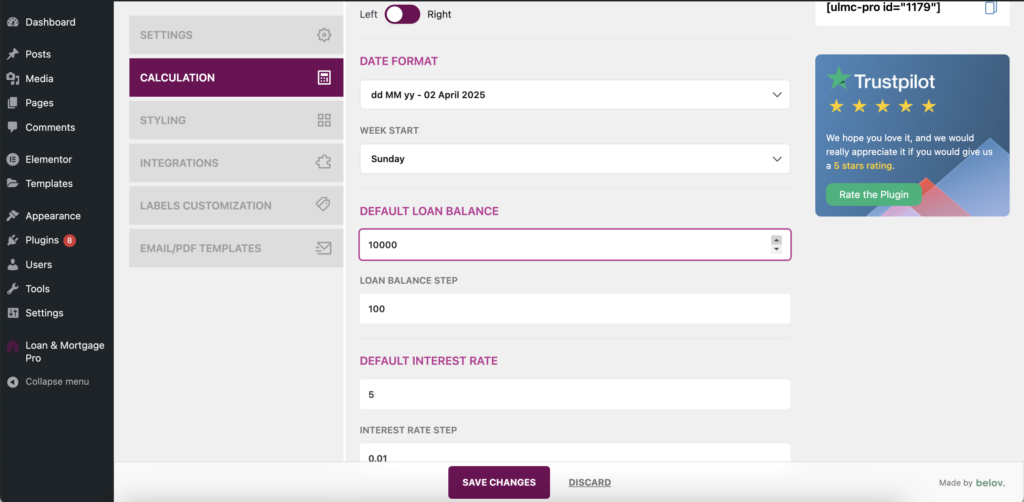
Task: Open the Date Format dropdown
Action: [x=574, y=95]
